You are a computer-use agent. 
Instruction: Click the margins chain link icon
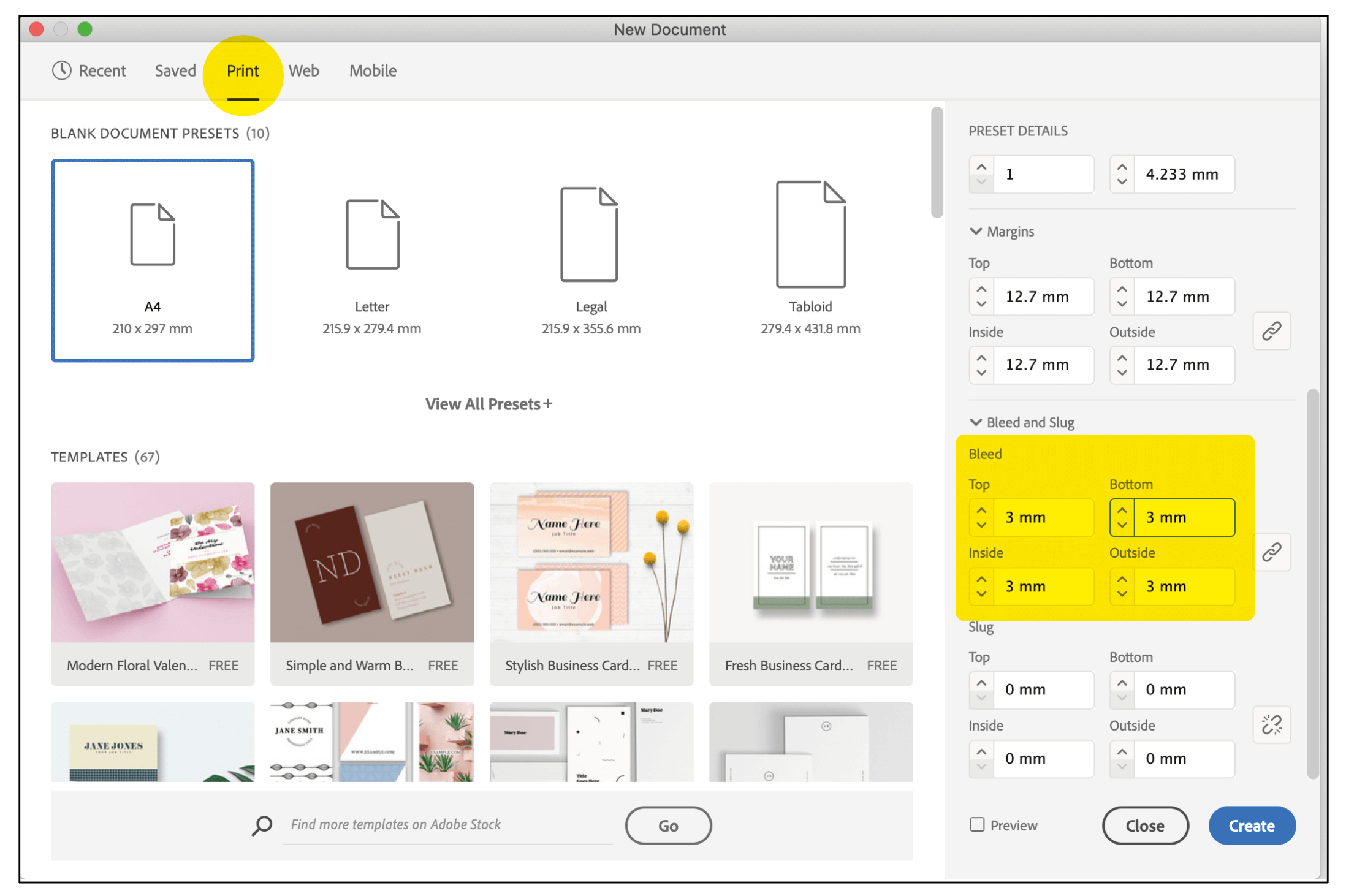coord(1271,331)
